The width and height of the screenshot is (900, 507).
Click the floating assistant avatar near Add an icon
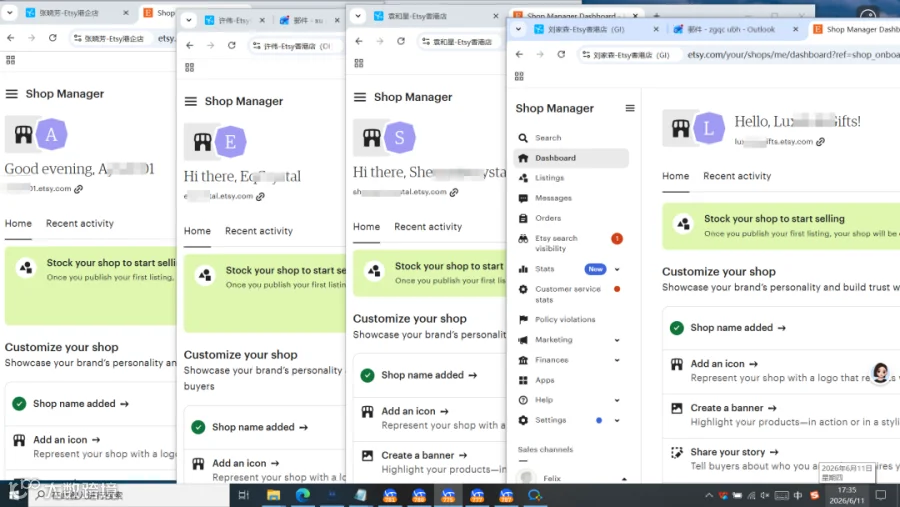point(880,372)
